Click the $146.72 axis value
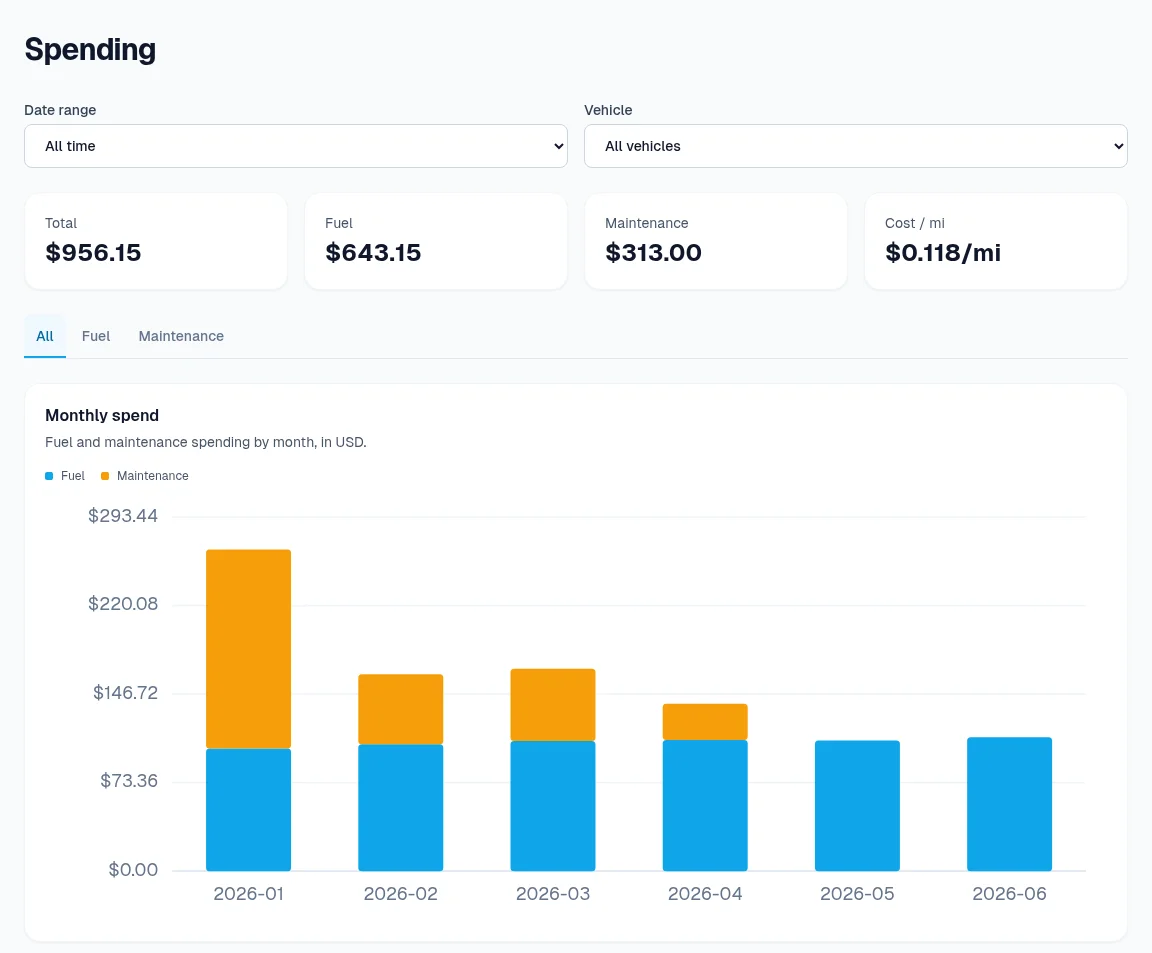This screenshot has width=1152, height=953. [x=125, y=693]
